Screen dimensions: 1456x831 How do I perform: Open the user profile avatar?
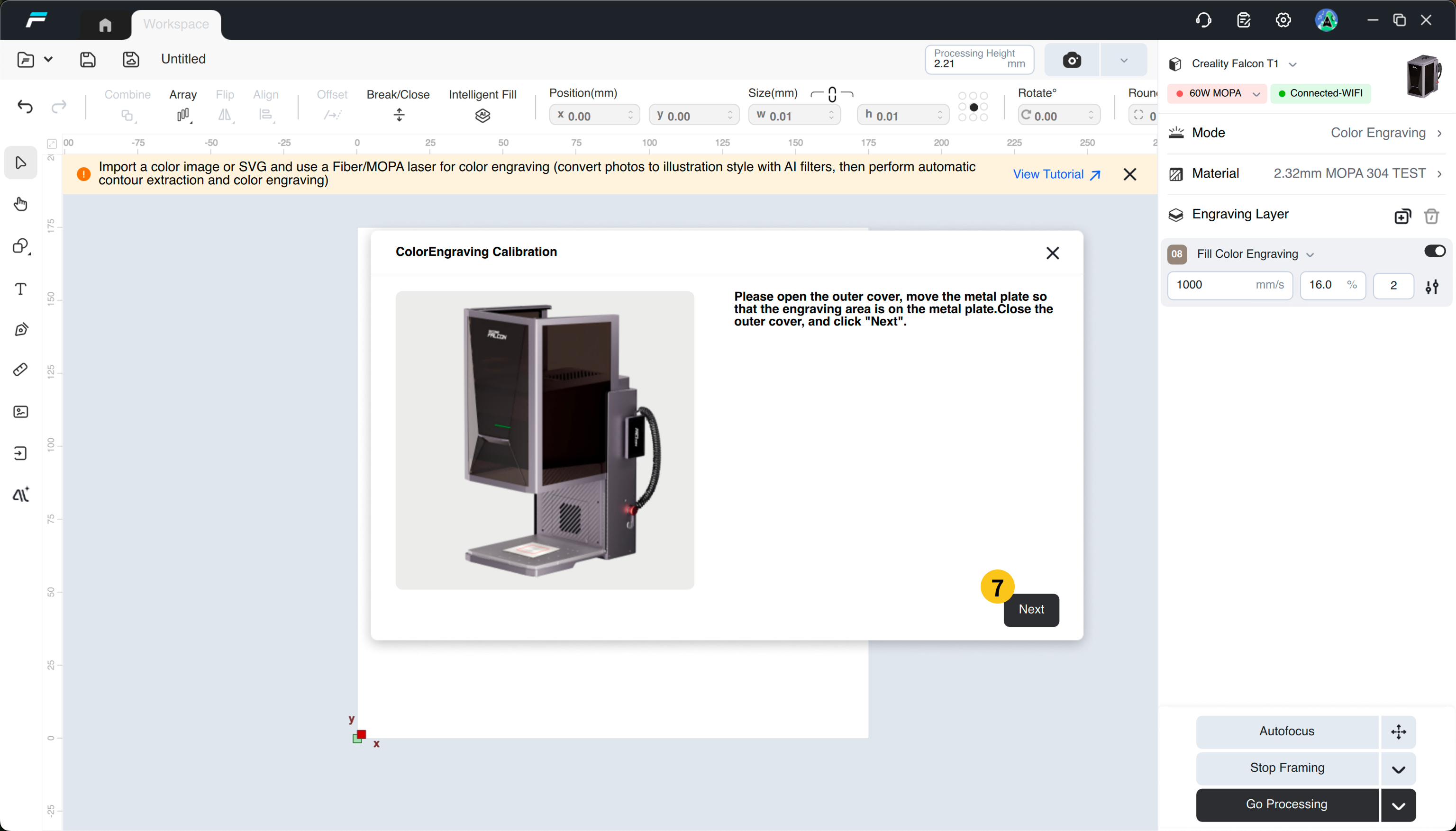pyautogui.click(x=1326, y=20)
